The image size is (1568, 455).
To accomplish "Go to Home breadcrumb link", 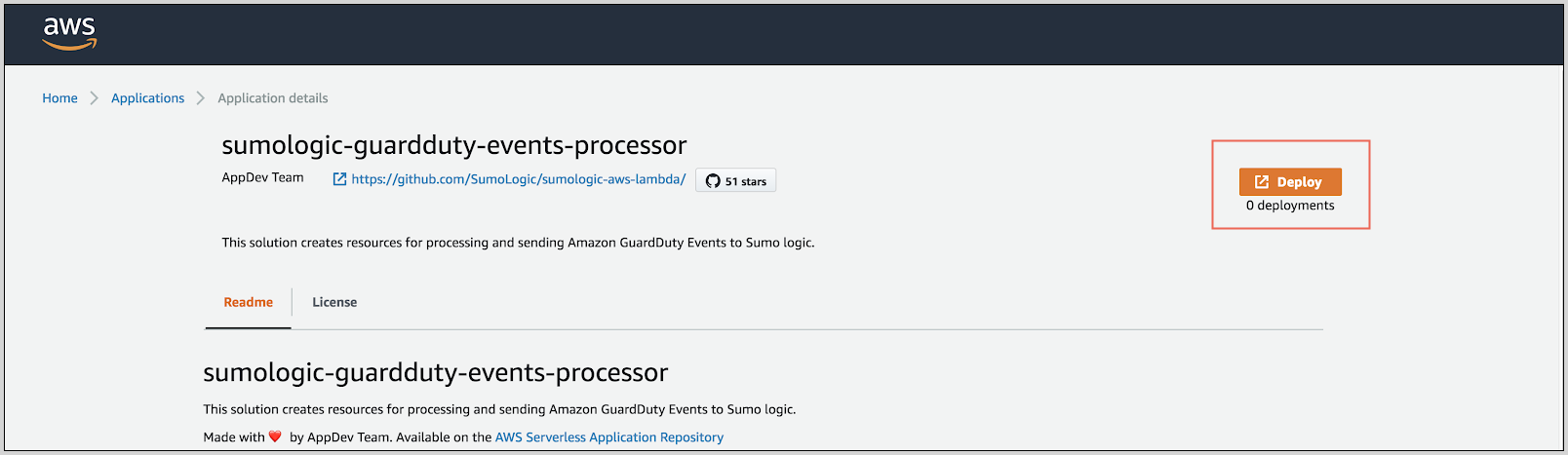I will [59, 98].
